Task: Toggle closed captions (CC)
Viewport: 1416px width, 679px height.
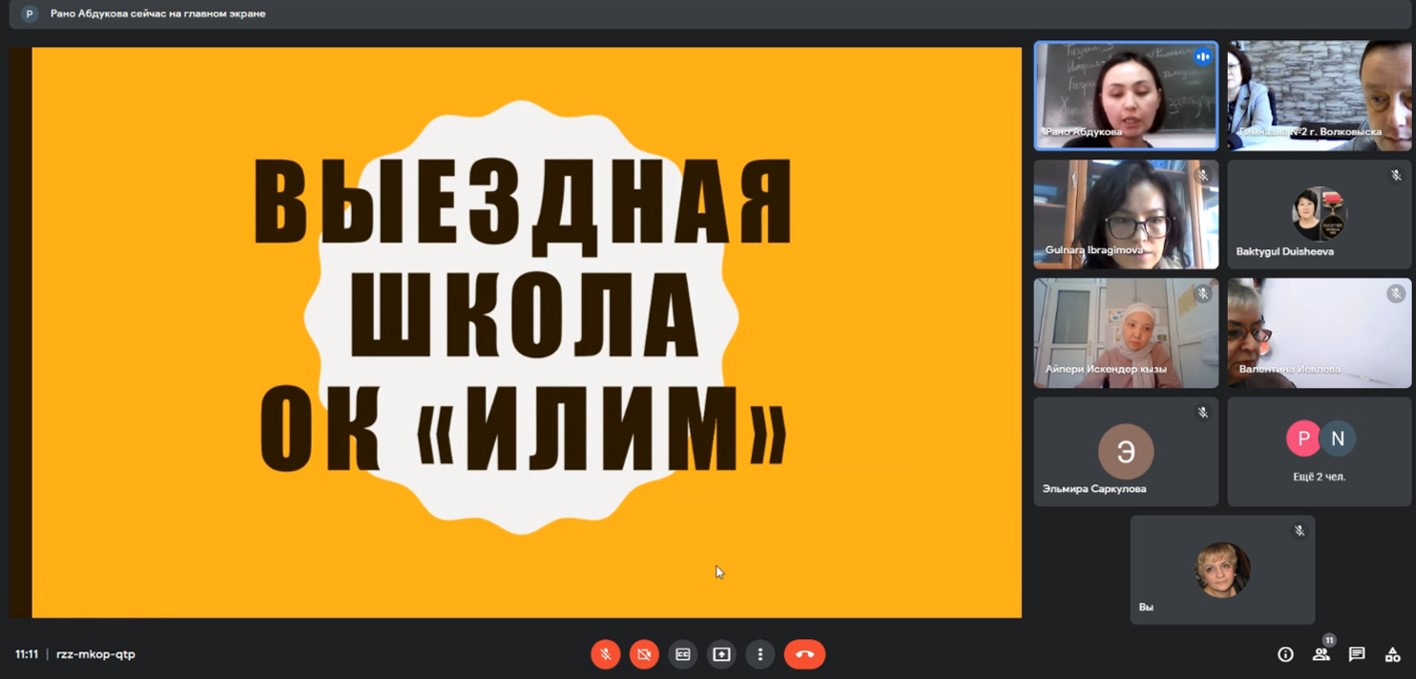Action: (683, 655)
